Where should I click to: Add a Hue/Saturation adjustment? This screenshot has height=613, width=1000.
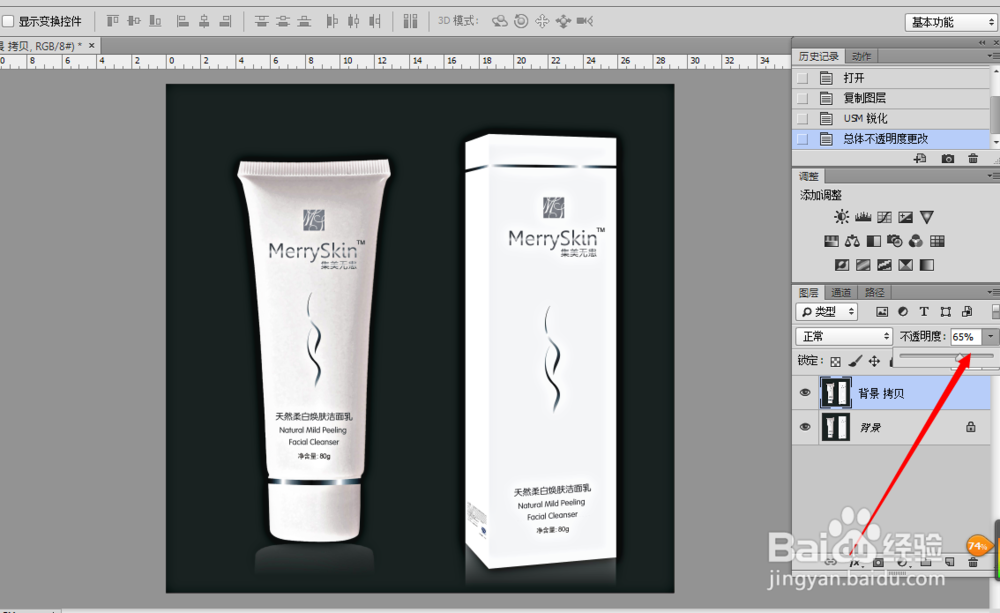coord(831,241)
